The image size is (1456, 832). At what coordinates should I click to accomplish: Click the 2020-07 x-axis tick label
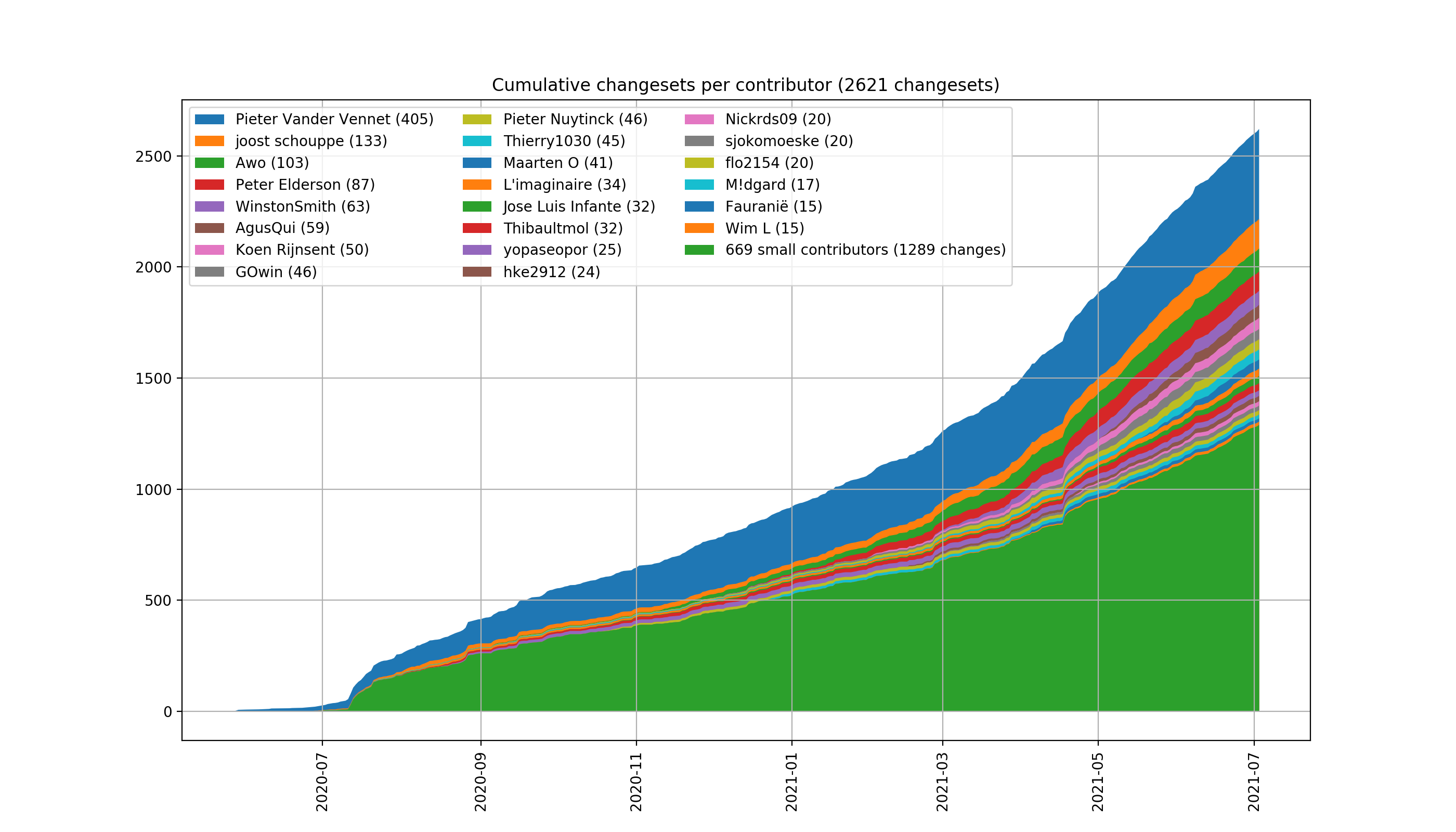coord(322,782)
